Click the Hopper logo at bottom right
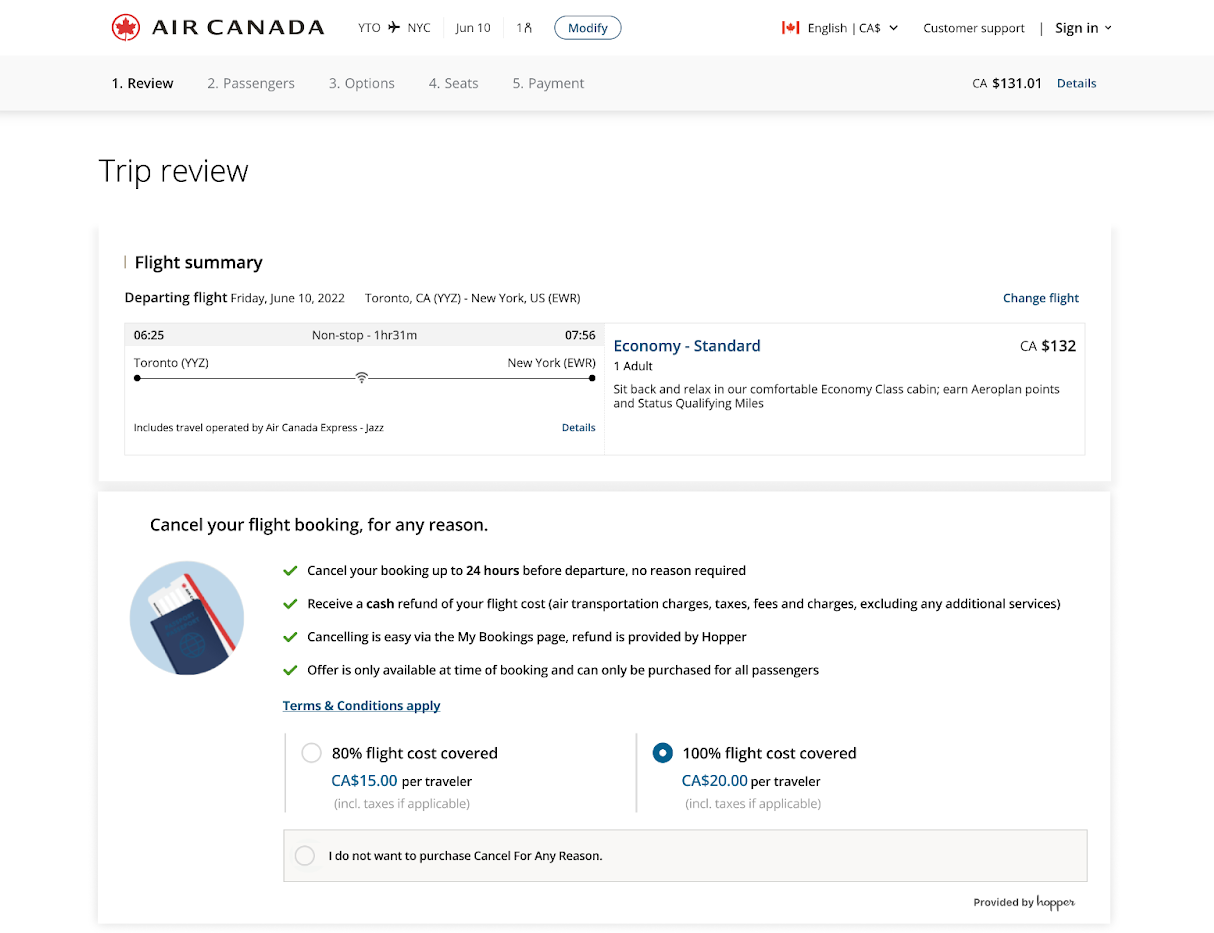The width and height of the screenshot is (1214, 933). point(1056,902)
